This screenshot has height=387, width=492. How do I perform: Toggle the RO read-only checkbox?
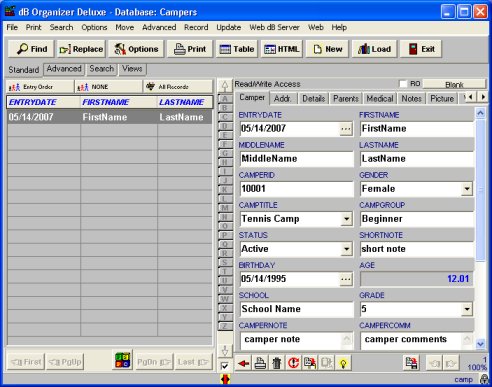click(x=403, y=84)
